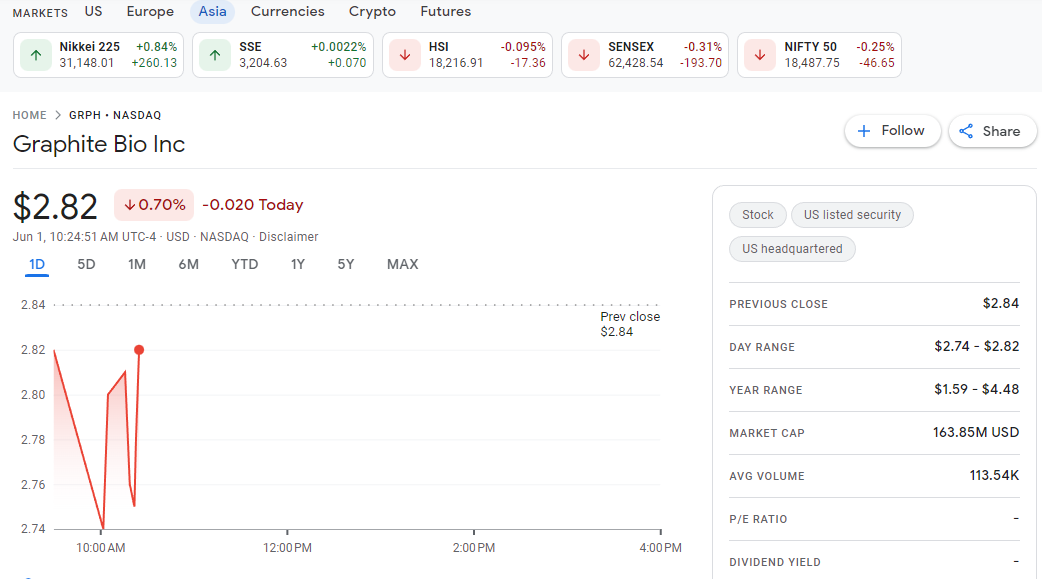Viewport: 1042px width, 579px height.
Task: Click the $1.59 - $4.48 year range value
Action: click(976, 390)
